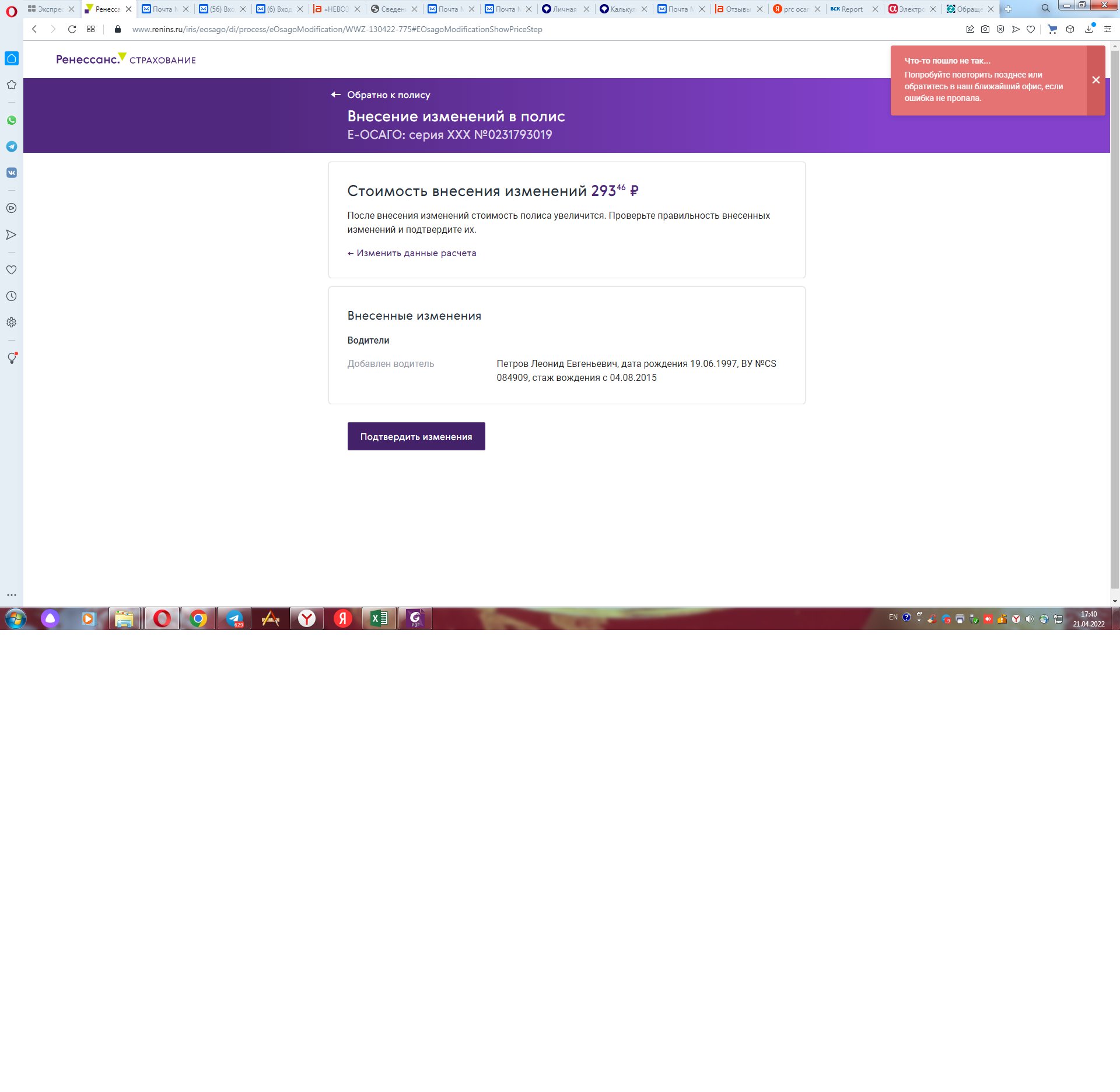Open Telegram in Opera sidebar
Viewport: 1120px width, 1092px height.
(x=12, y=146)
